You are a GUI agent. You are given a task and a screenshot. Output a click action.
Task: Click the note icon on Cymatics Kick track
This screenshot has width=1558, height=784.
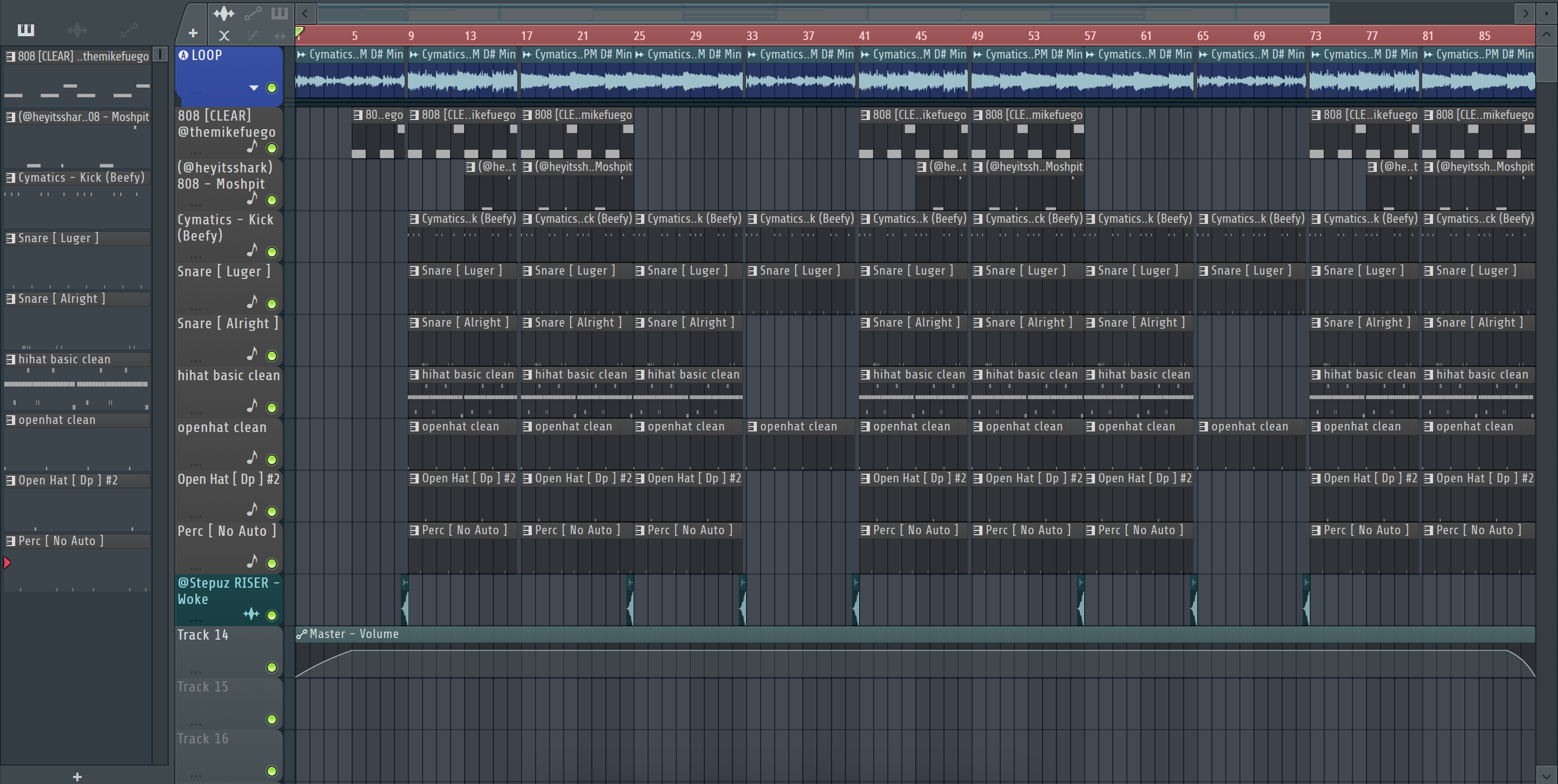[252, 250]
